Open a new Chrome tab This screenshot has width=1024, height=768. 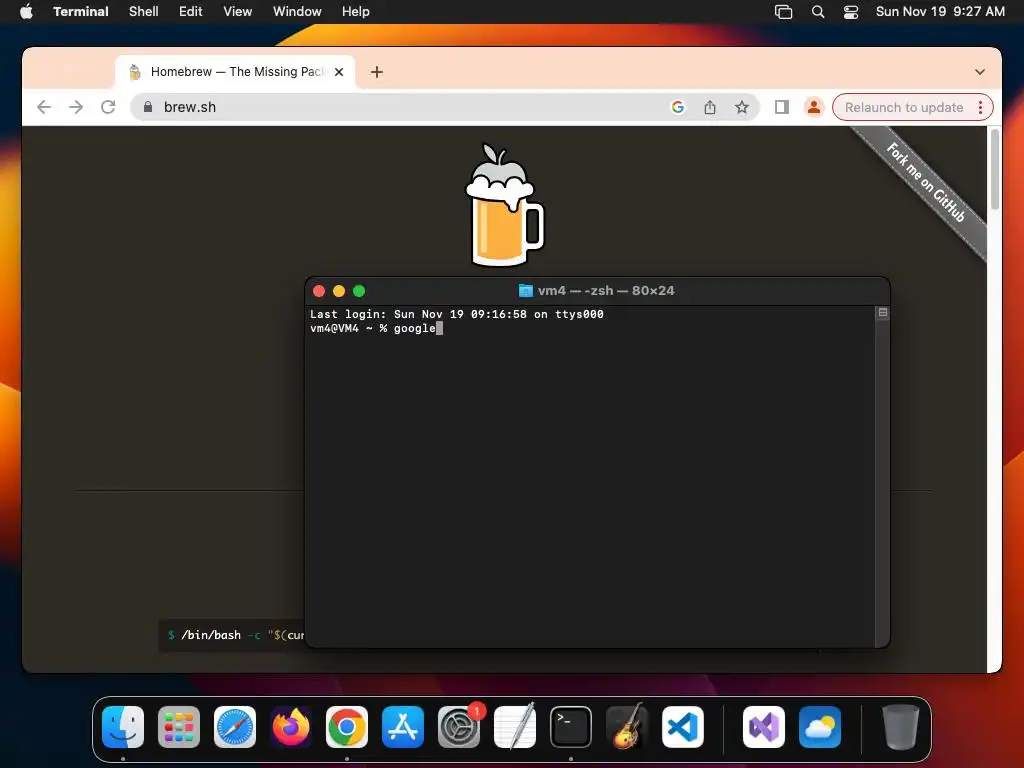click(377, 72)
